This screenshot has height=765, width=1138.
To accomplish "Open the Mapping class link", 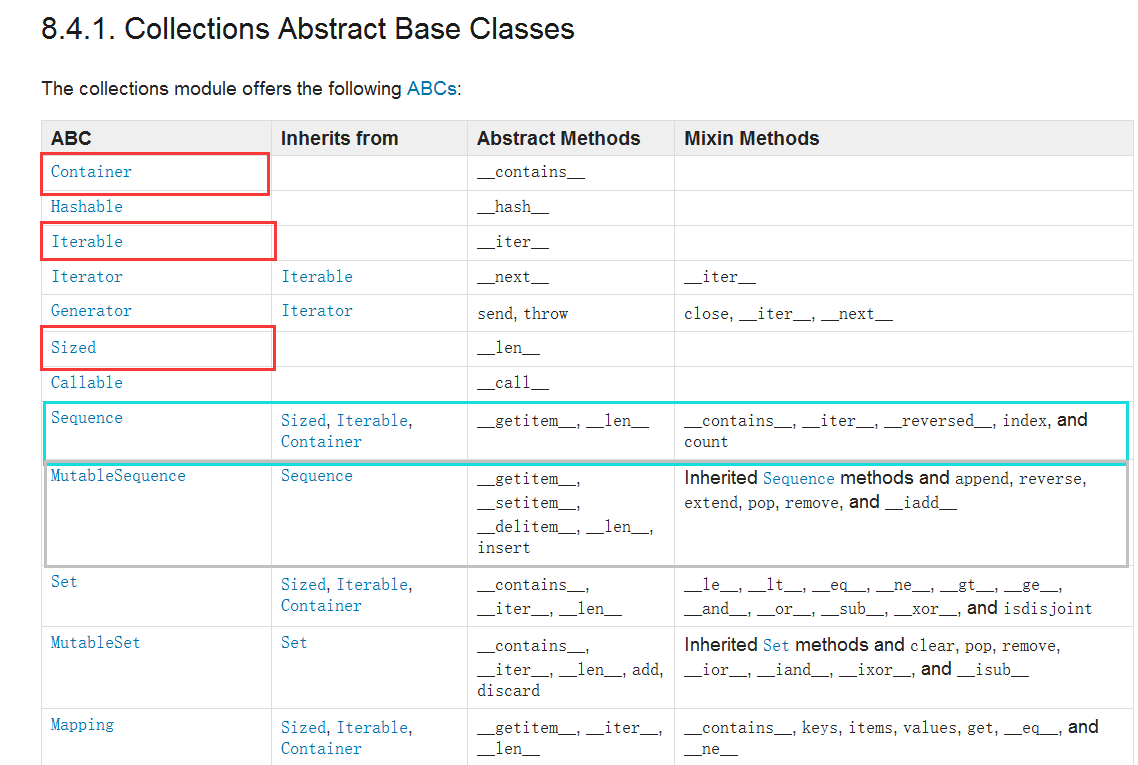I will [82, 725].
